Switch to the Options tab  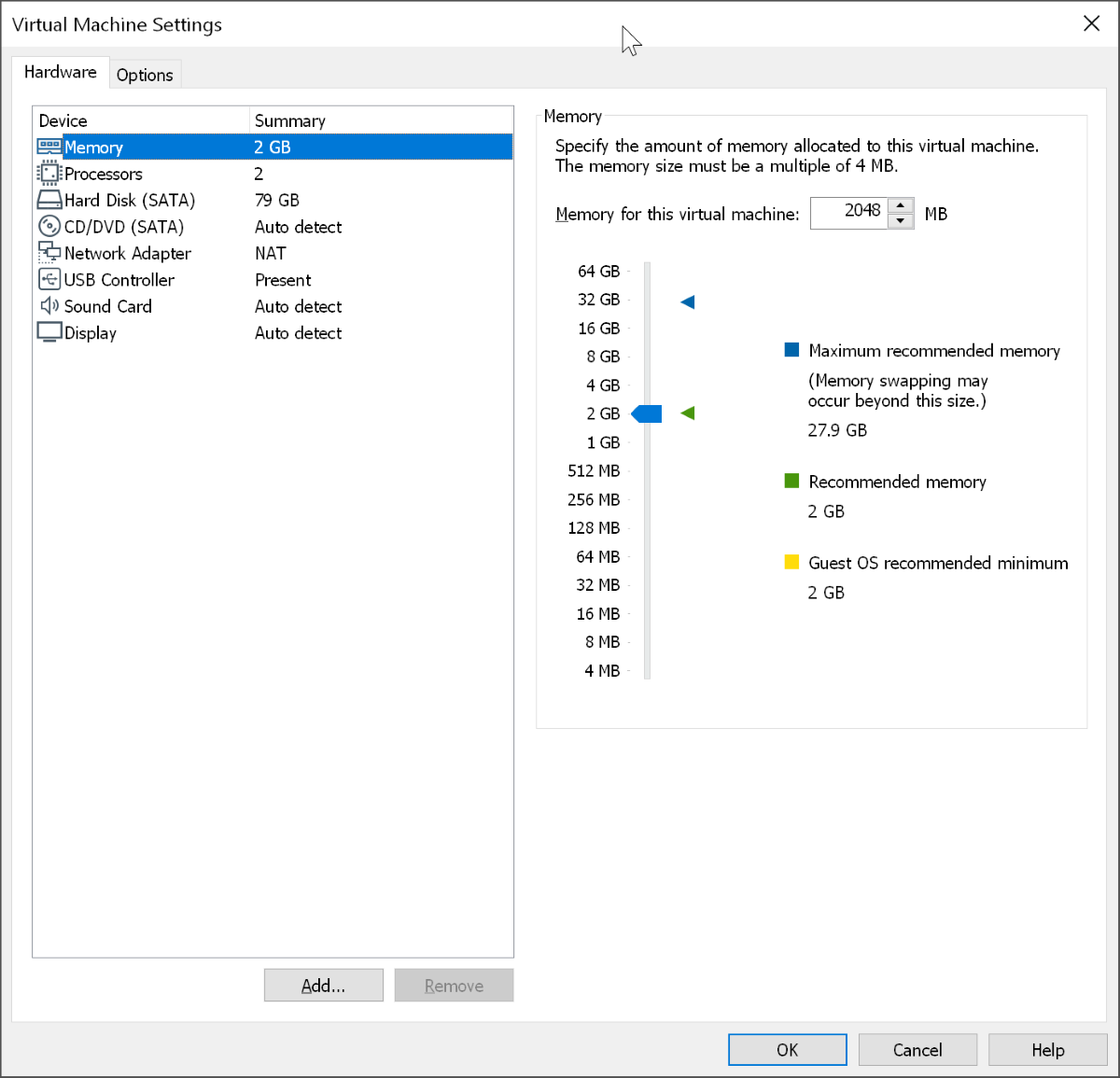pyautogui.click(x=145, y=75)
